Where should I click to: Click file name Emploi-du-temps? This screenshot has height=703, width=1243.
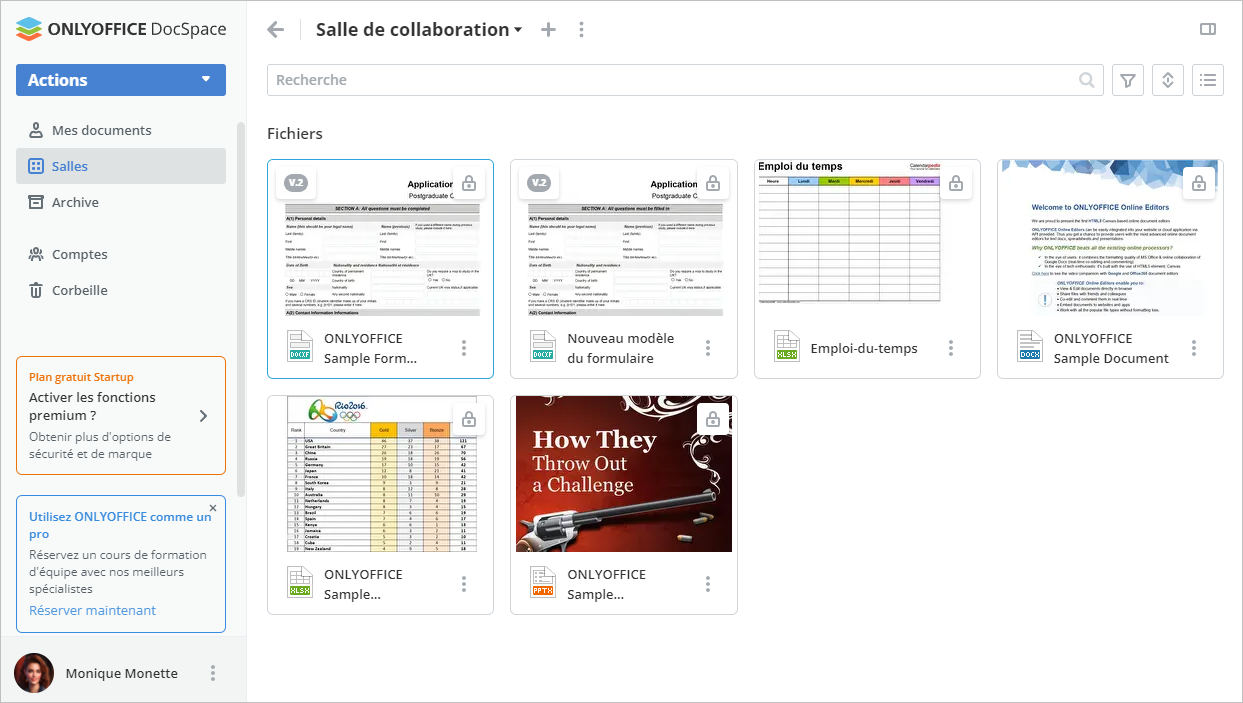coord(864,348)
